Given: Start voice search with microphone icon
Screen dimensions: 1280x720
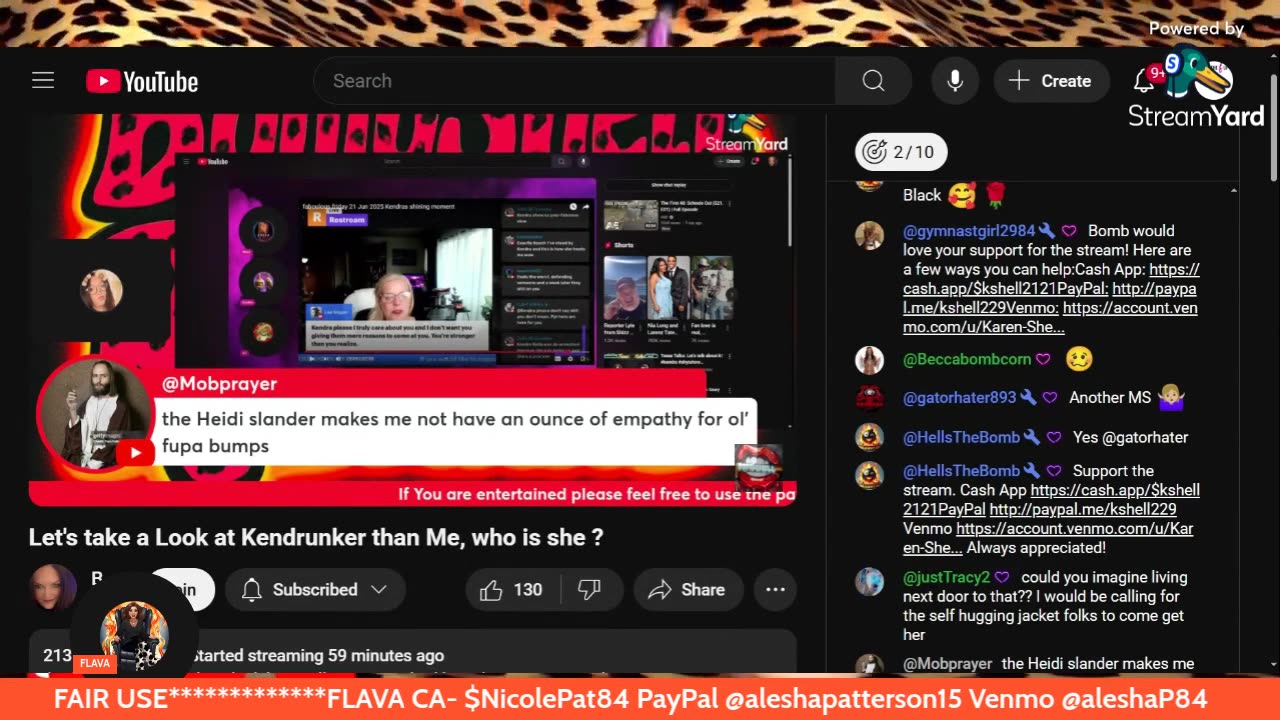Looking at the screenshot, I should click(x=955, y=81).
